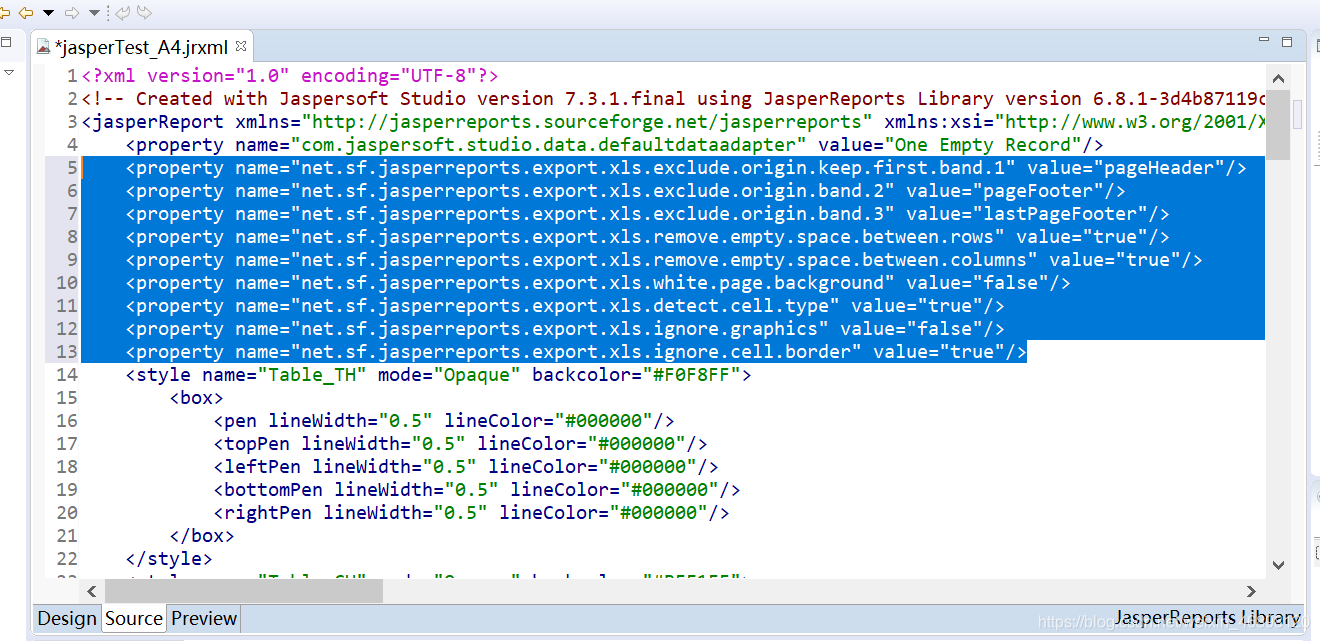Screen dimensions: 1320x641
Task: Click the yellow Back navigation arrow
Action: 25,13
